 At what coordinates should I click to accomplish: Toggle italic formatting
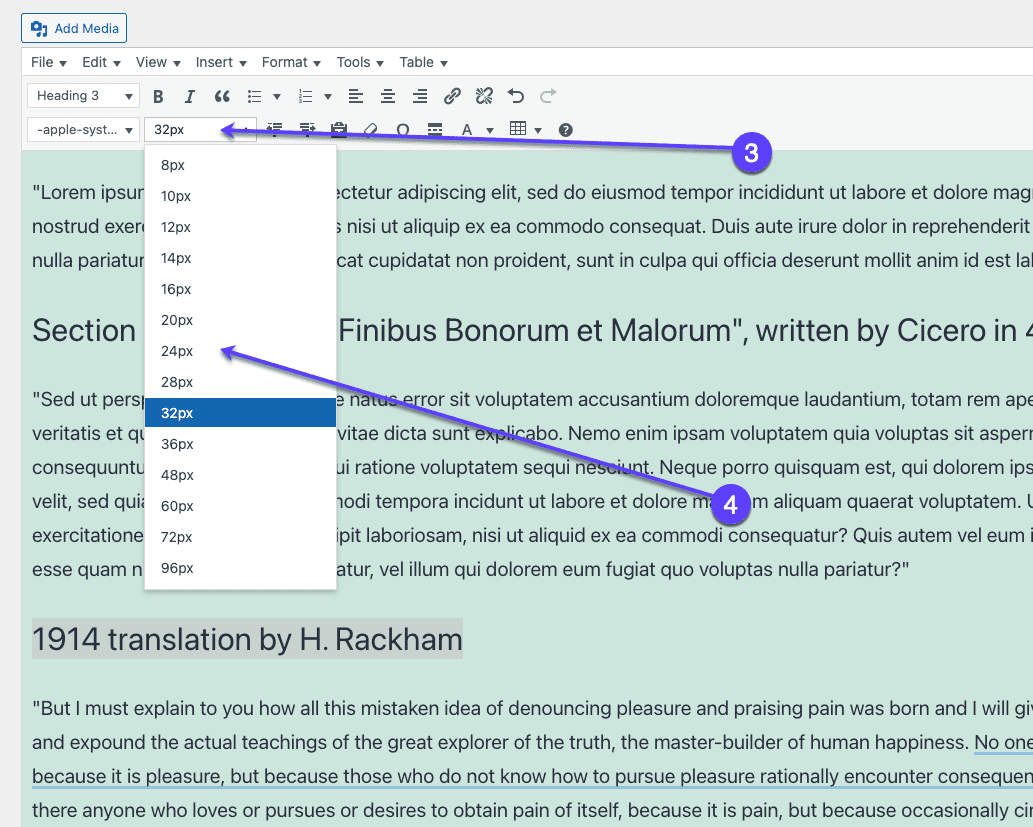pyautogui.click(x=190, y=97)
